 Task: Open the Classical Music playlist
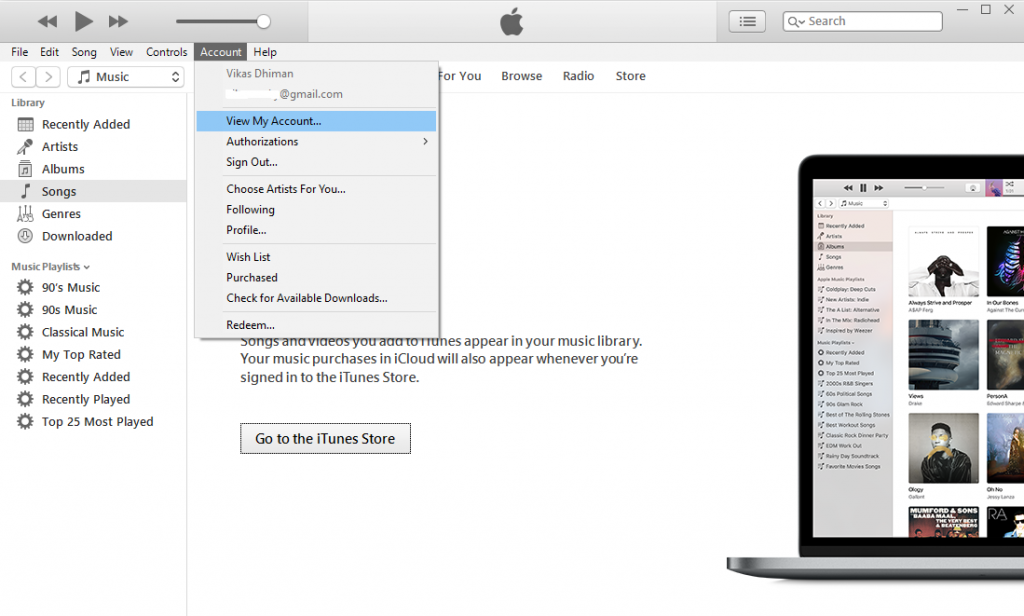coord(83,332)
